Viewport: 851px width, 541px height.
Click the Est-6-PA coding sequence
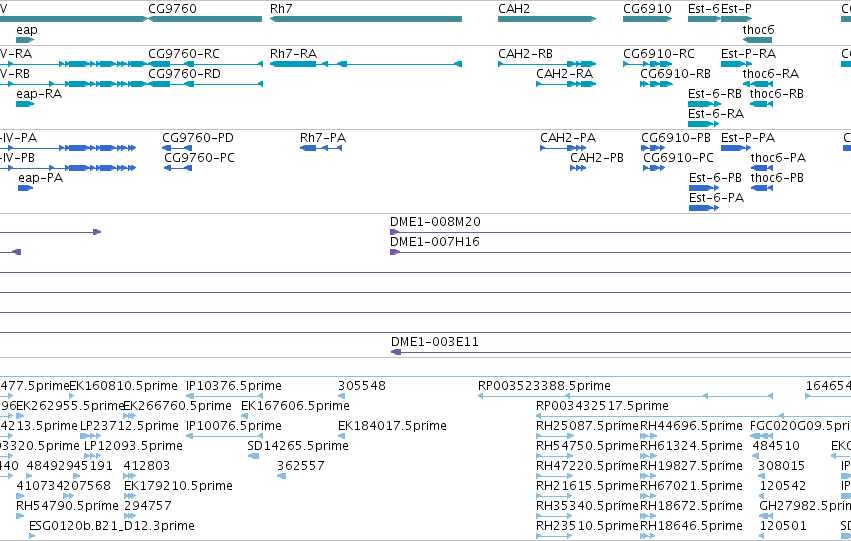pyautogui.click(x=704, y=208)
